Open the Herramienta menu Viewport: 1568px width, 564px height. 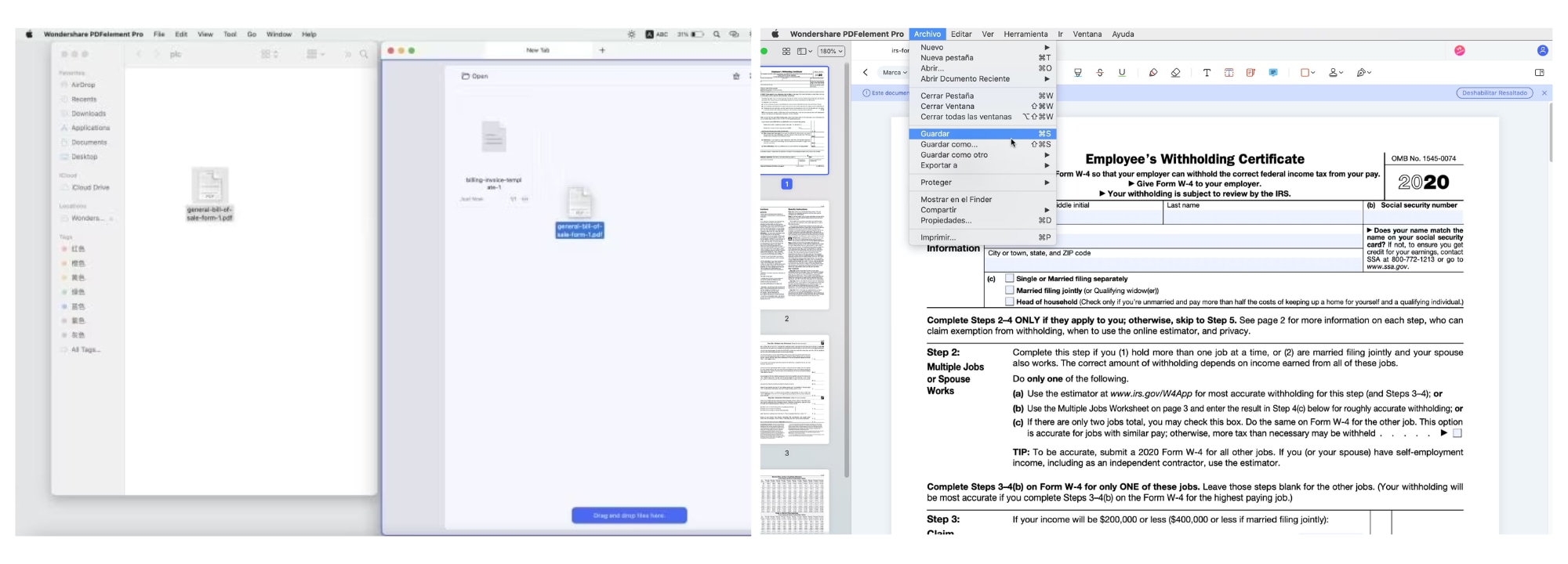[1025, 34]
